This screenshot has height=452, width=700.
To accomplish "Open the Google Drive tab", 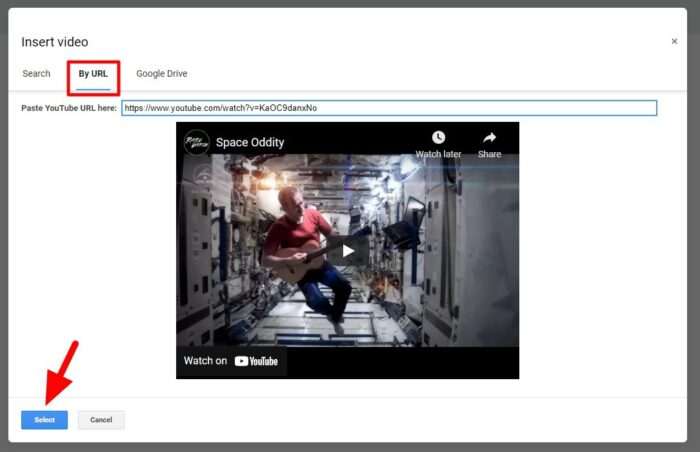I will click(162, 74).
